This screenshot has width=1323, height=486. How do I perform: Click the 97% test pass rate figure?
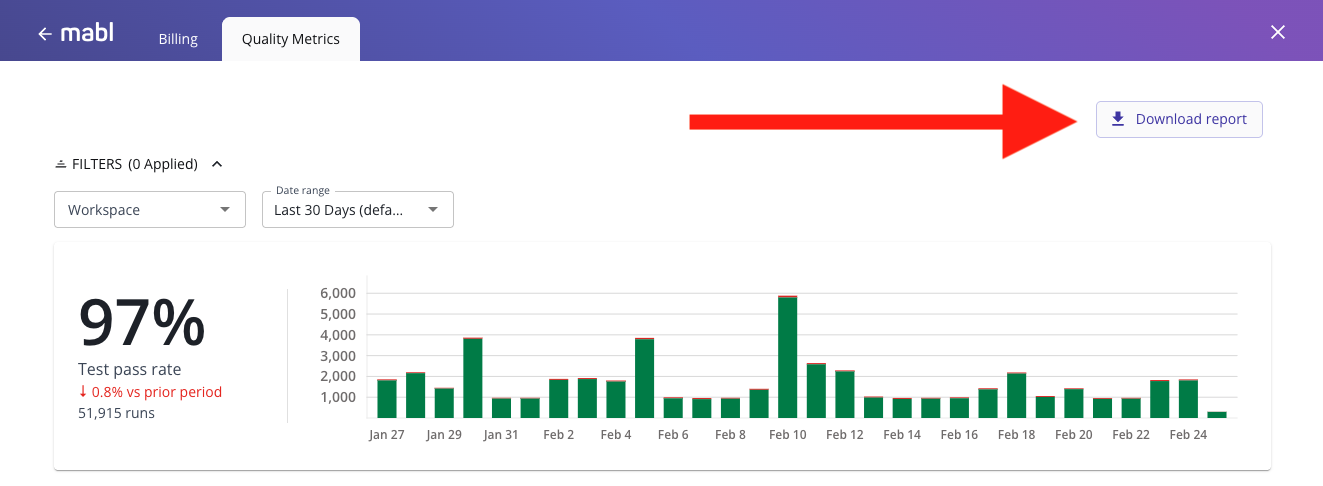142,323
